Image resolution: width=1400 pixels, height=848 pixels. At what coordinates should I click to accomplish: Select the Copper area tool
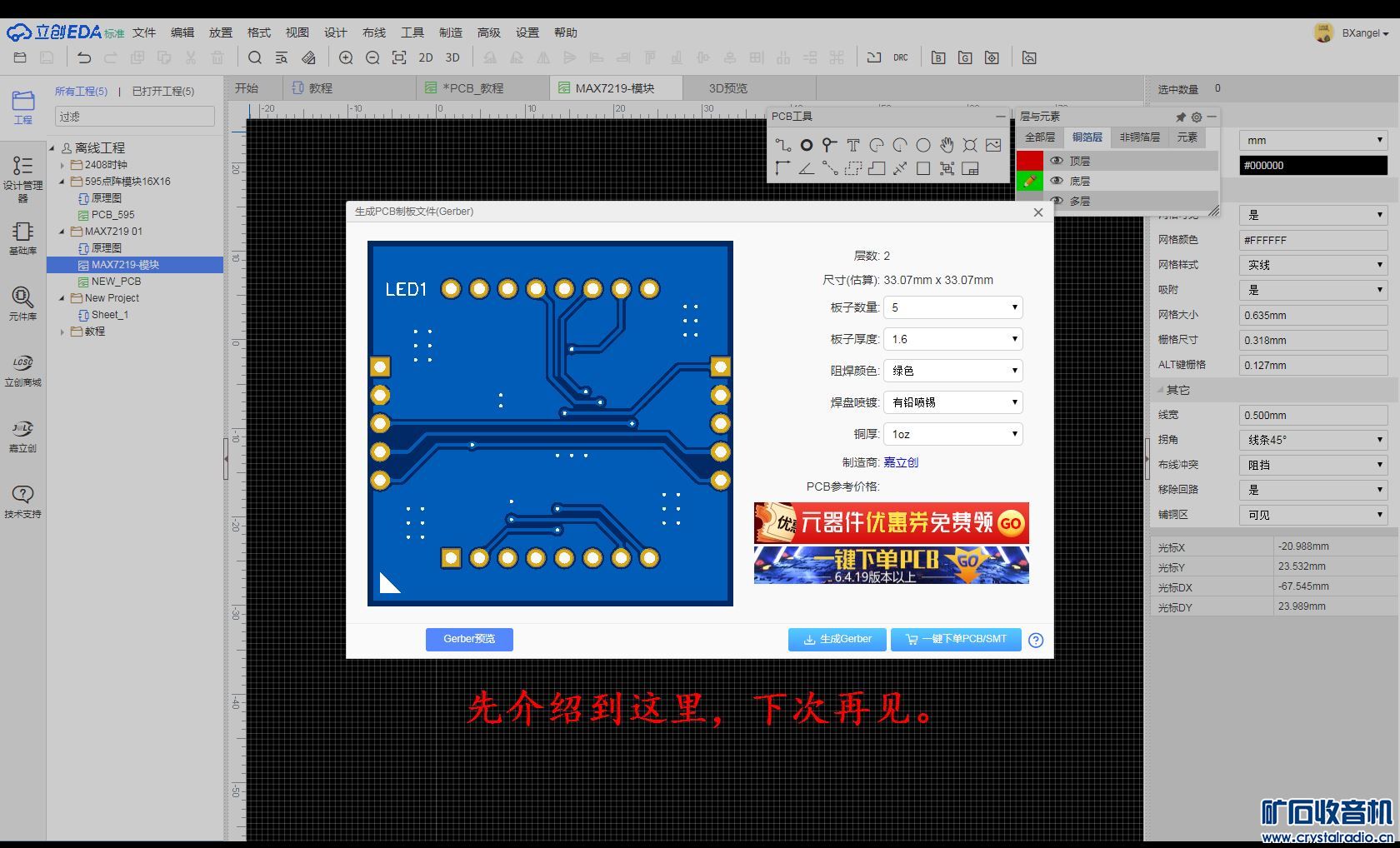point(852,168)
